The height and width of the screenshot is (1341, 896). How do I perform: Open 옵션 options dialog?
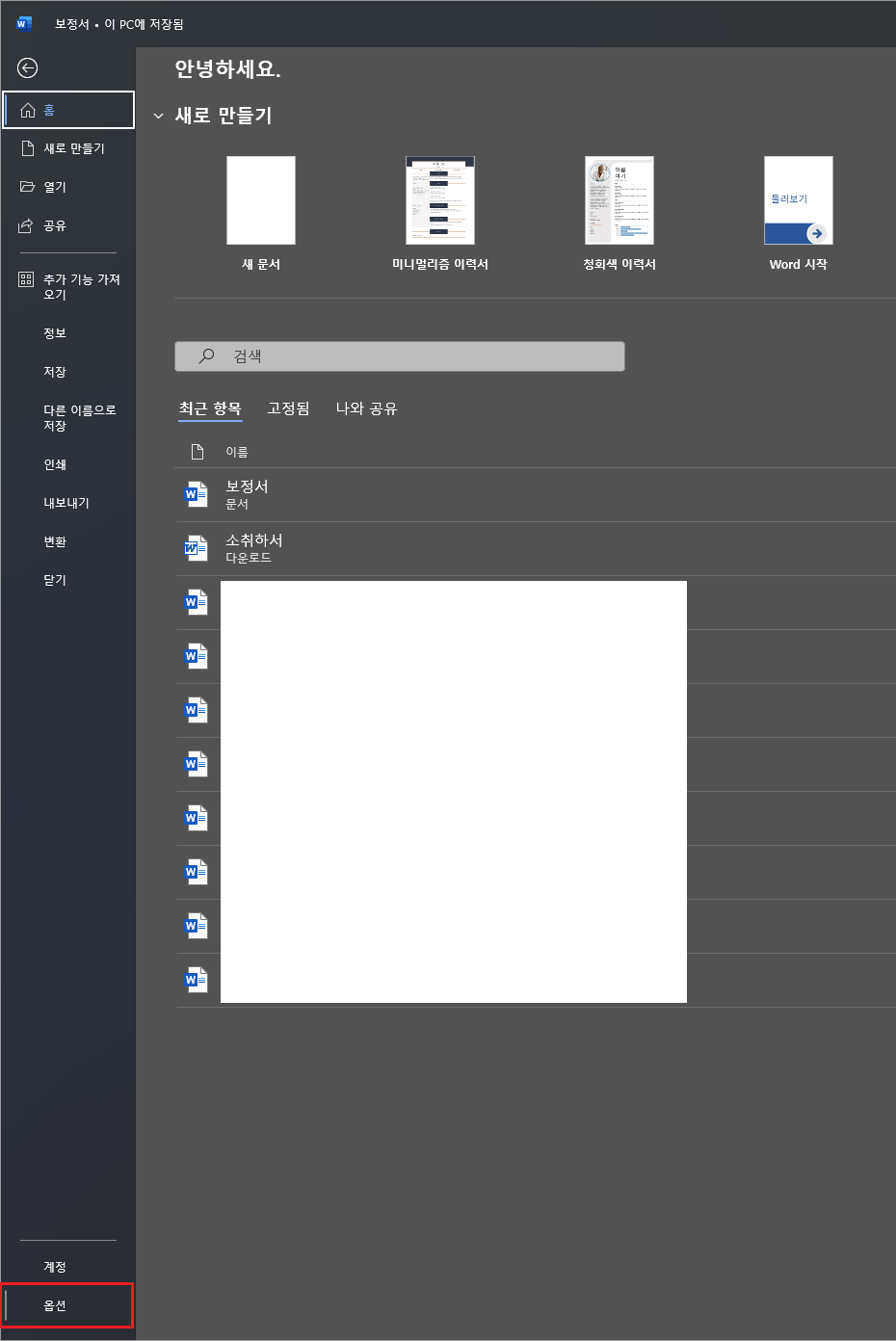67,1305
